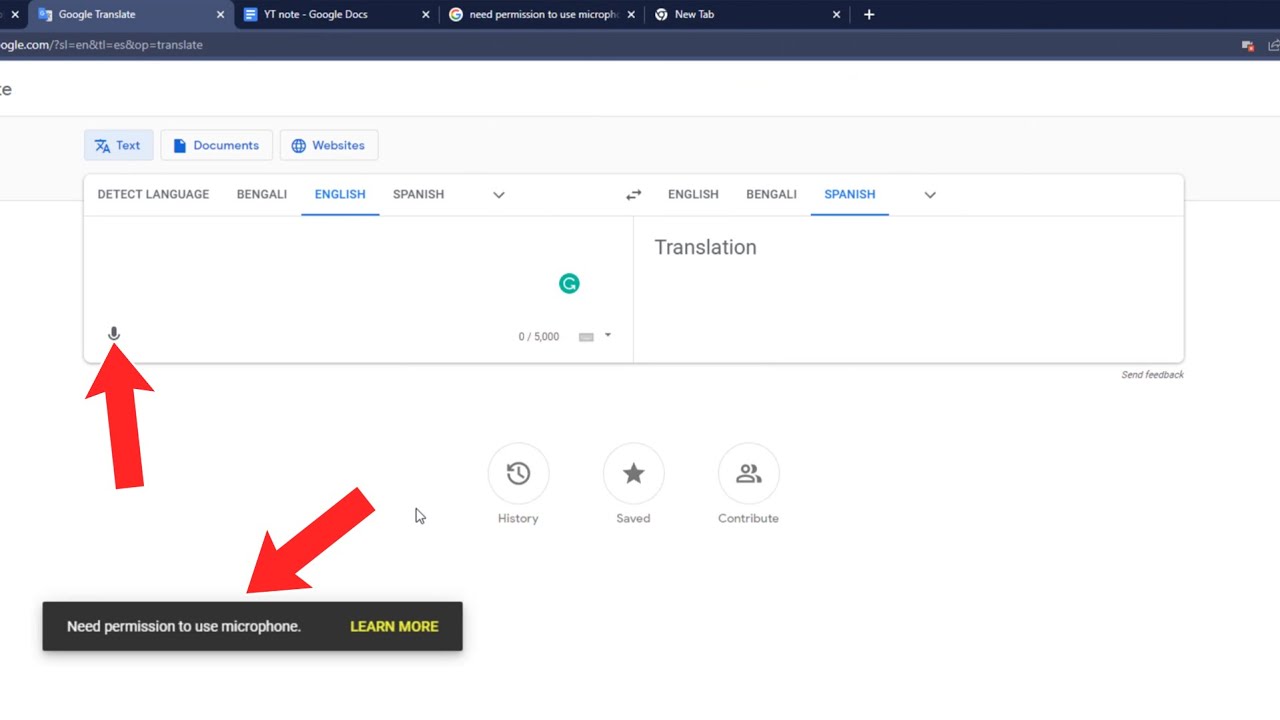Select Websites translation mode
The width and height of the screenshot is (1280, 720).
coord(328,145)
